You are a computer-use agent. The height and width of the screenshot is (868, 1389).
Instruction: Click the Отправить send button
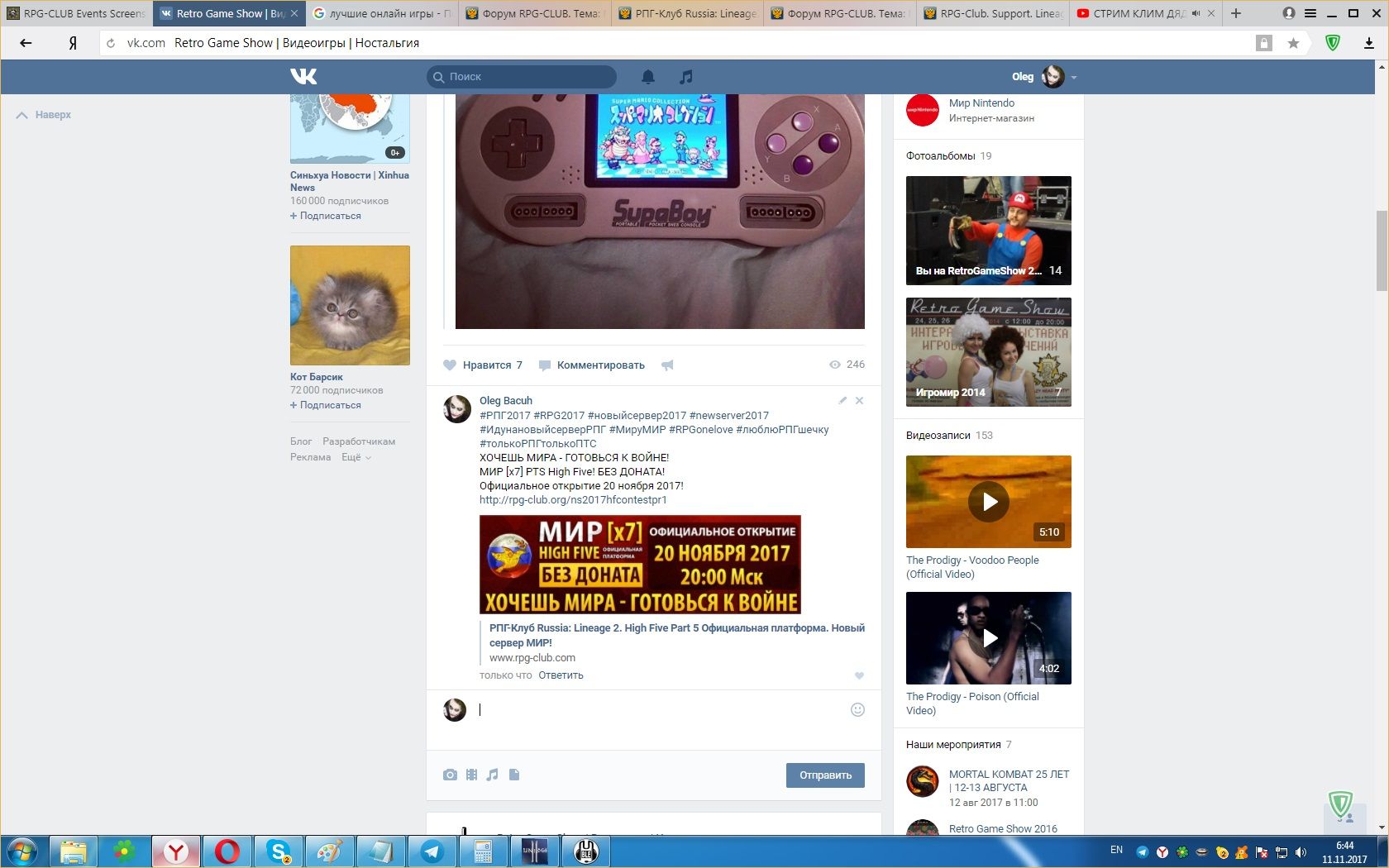point(825,775)
